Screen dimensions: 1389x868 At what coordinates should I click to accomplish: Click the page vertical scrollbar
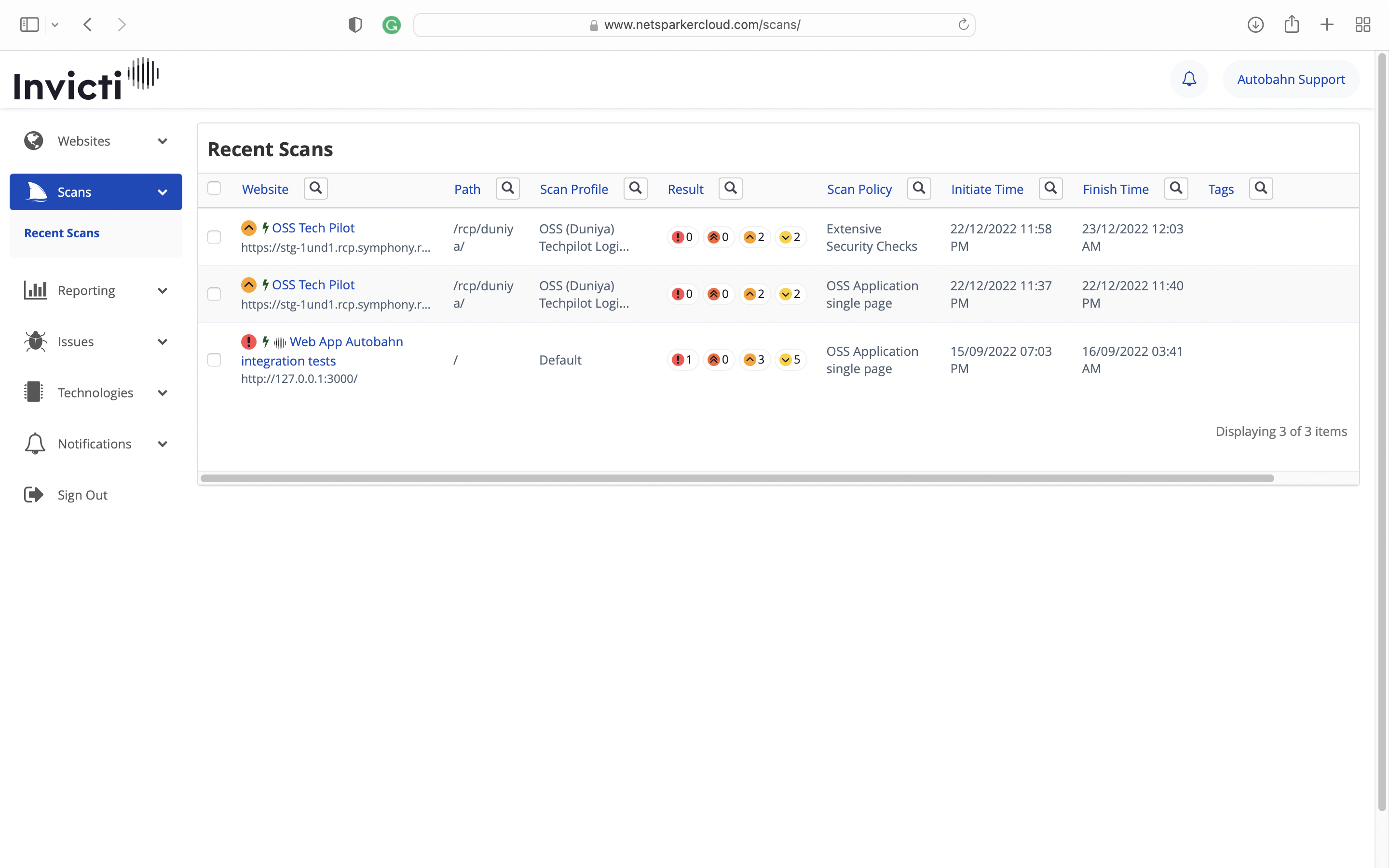(x=1382, y=431)
